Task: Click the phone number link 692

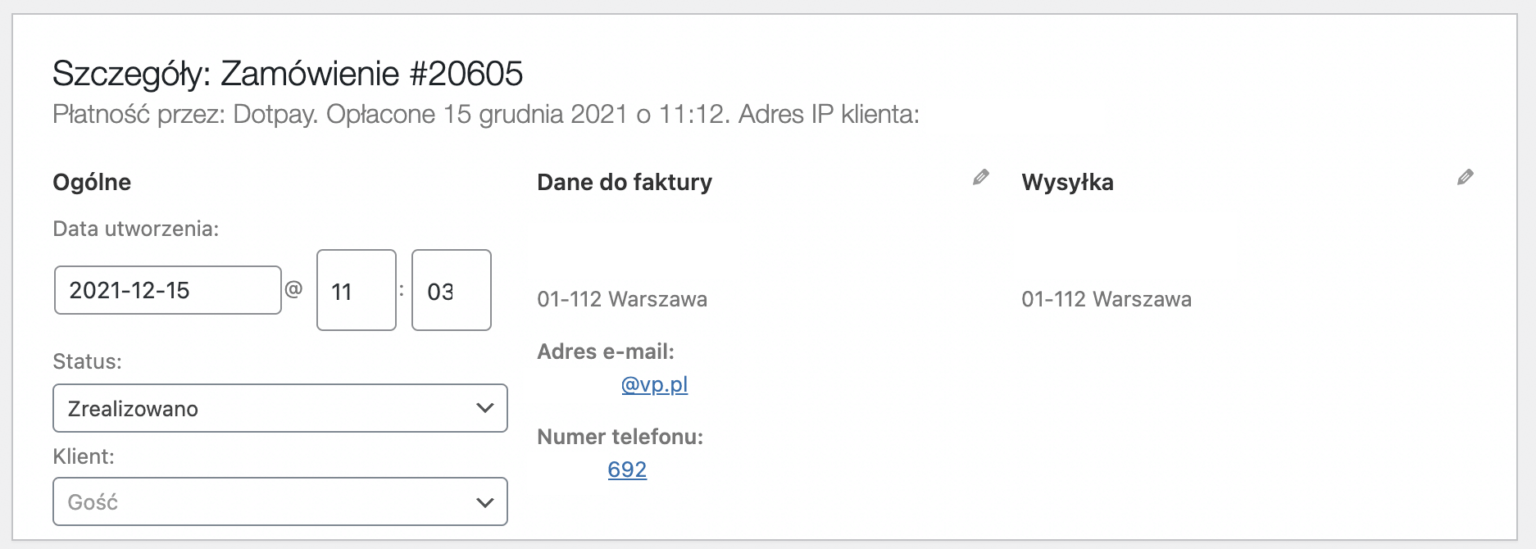Action: coord(627,470)
